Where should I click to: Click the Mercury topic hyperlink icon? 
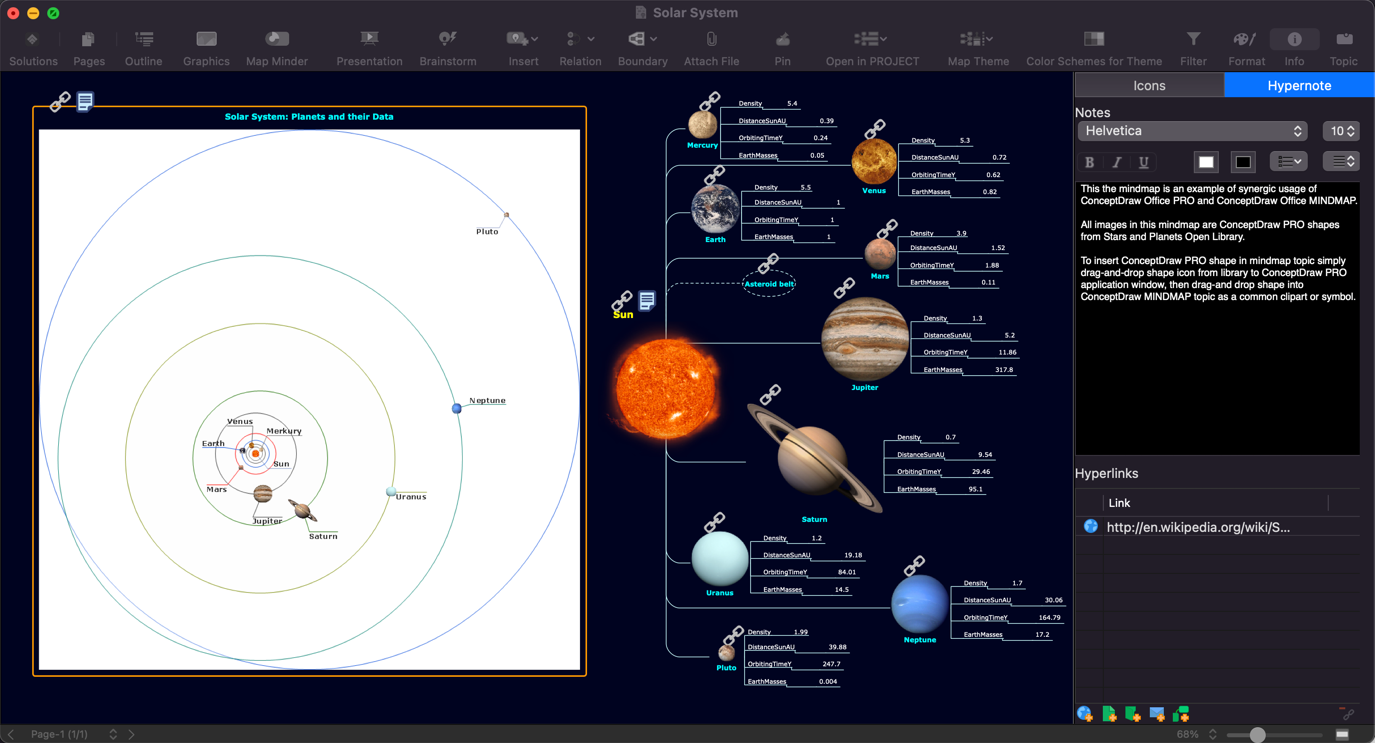709,101
